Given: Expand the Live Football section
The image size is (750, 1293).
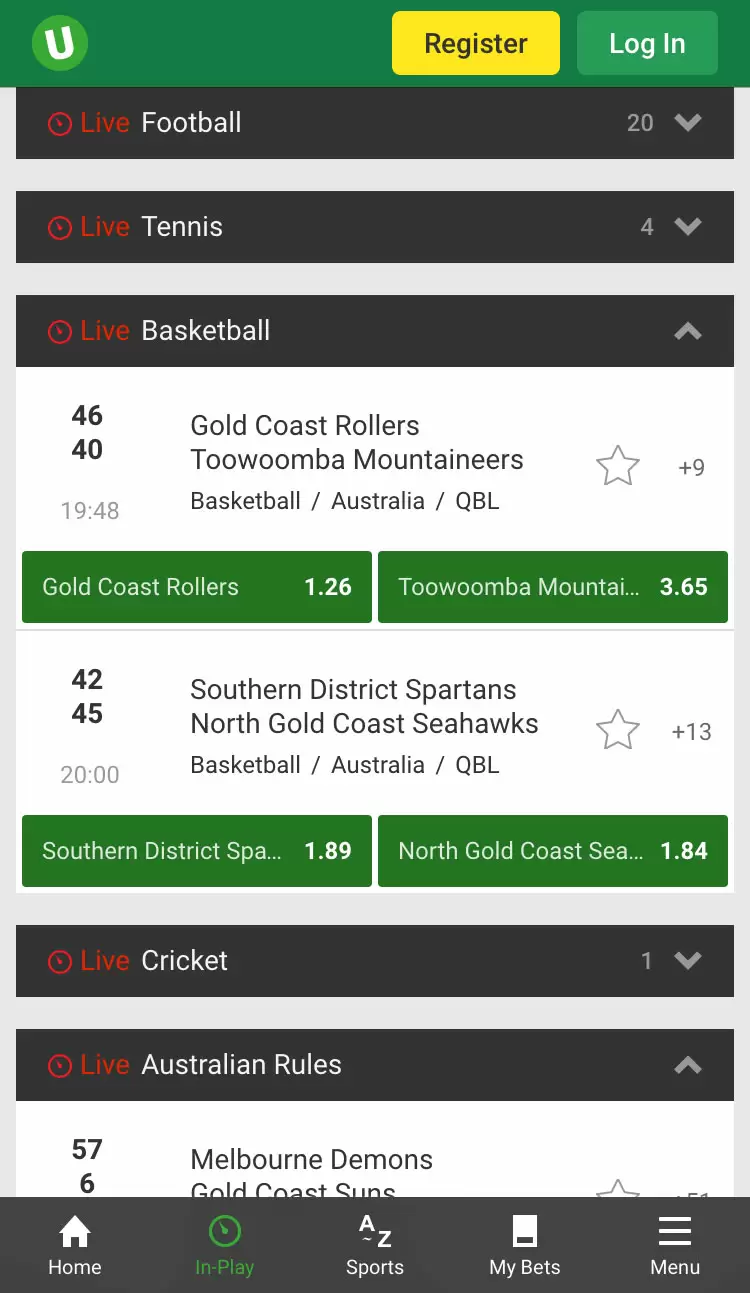Looking at the screenshot, I should (375, 123).
